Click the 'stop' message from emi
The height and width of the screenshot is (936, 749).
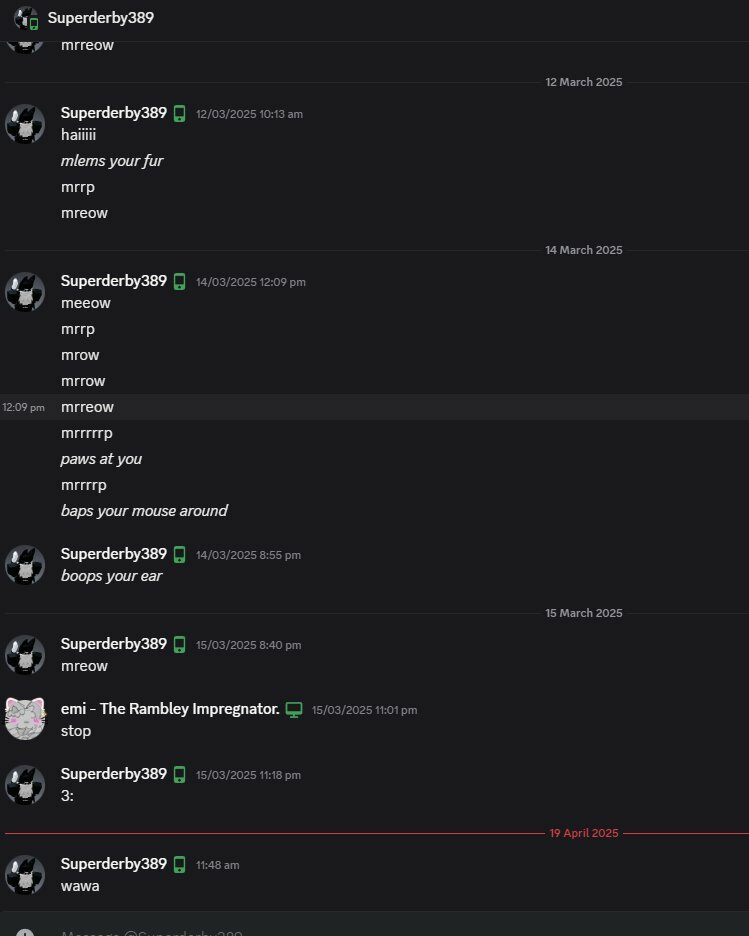click(76, 731)
